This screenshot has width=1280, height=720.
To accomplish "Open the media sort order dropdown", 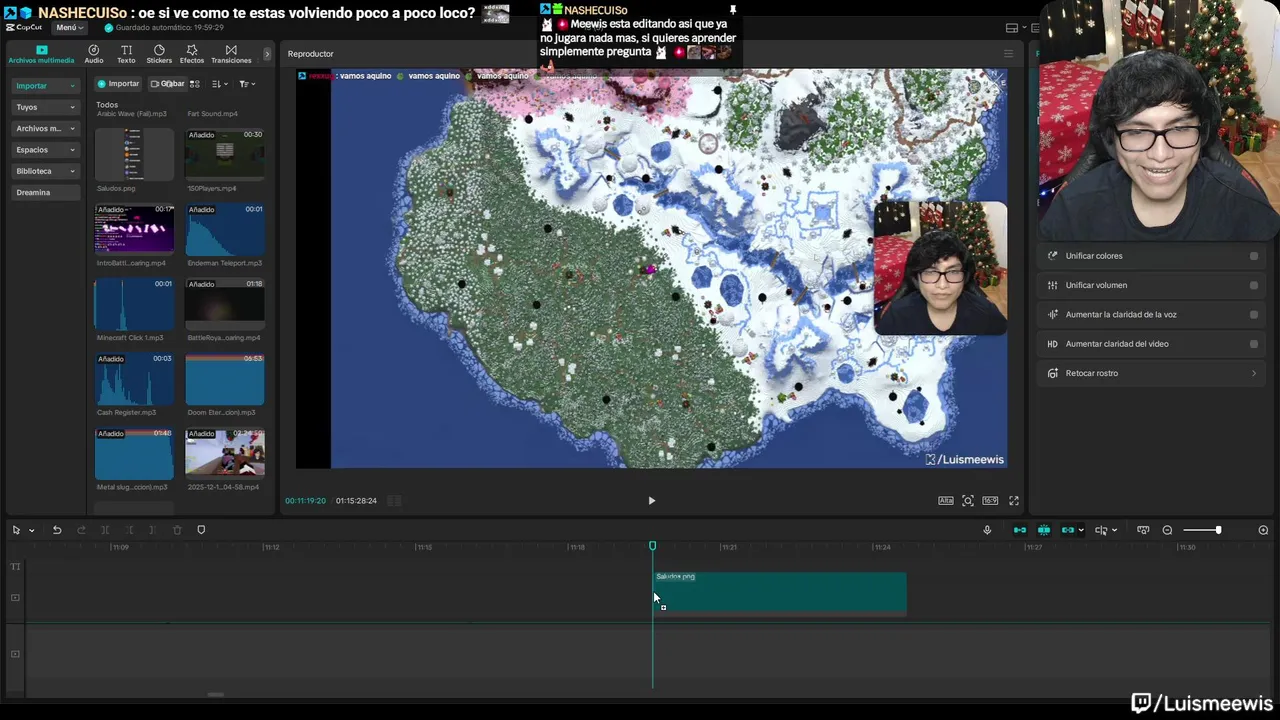I will tap(220, 84).
